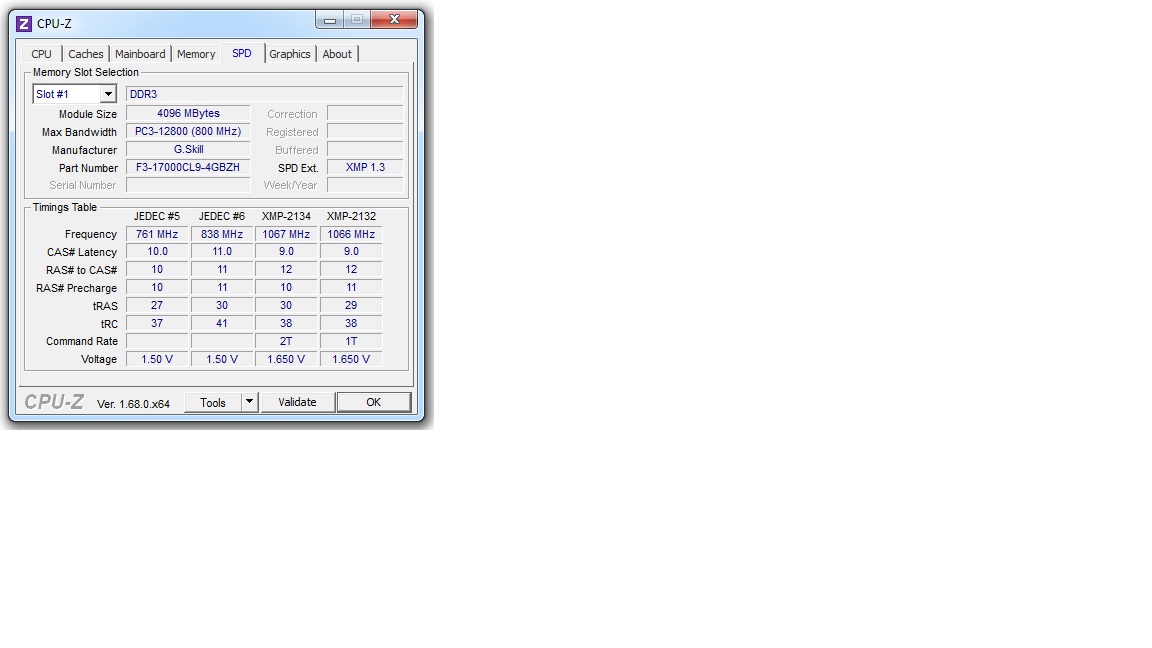1152x648 pixels.
Task: Click the 4096 MBytes module size value
Action: pyautogui.click(x=188, y=113)
